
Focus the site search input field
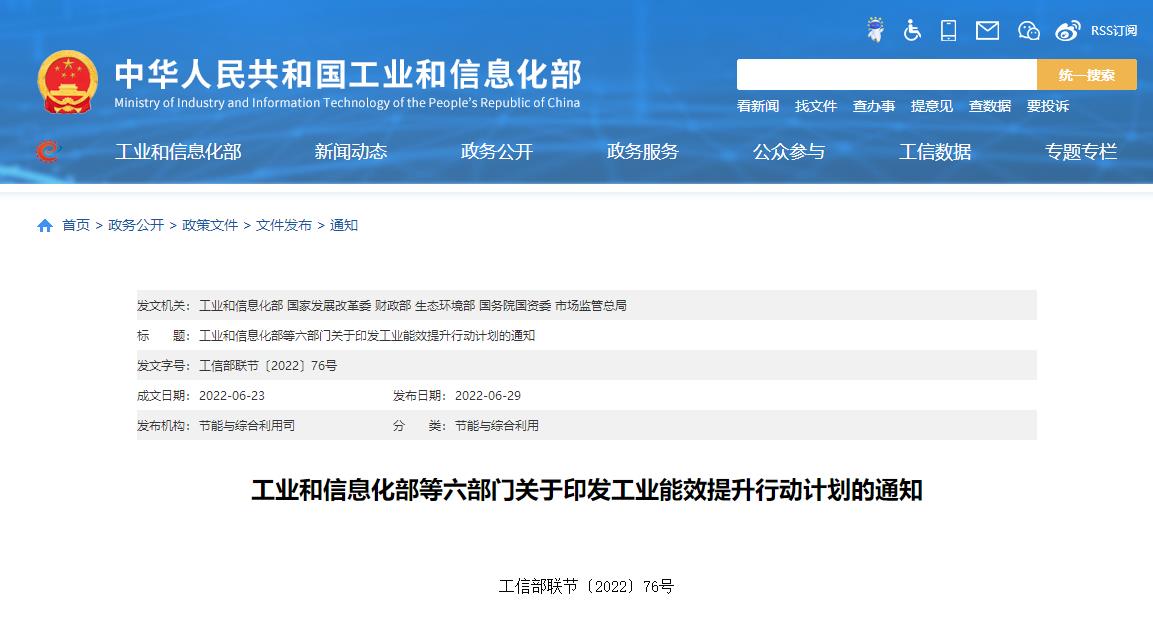[887, 75]
